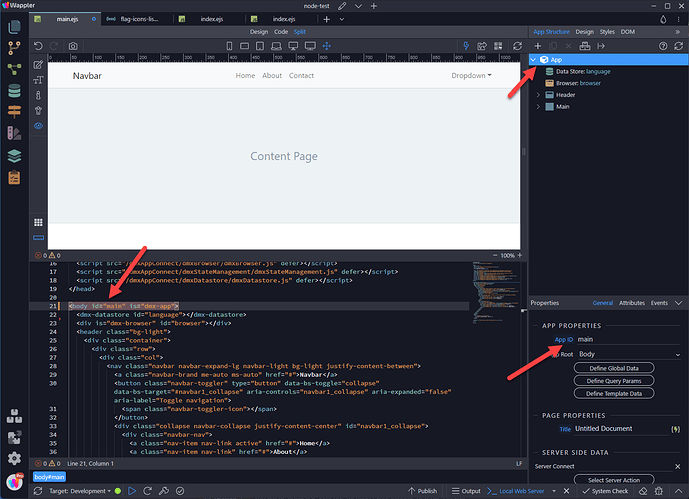Screen dimensions: 689x499
Task: Open the Events properties tab
Action: [659, 303]
